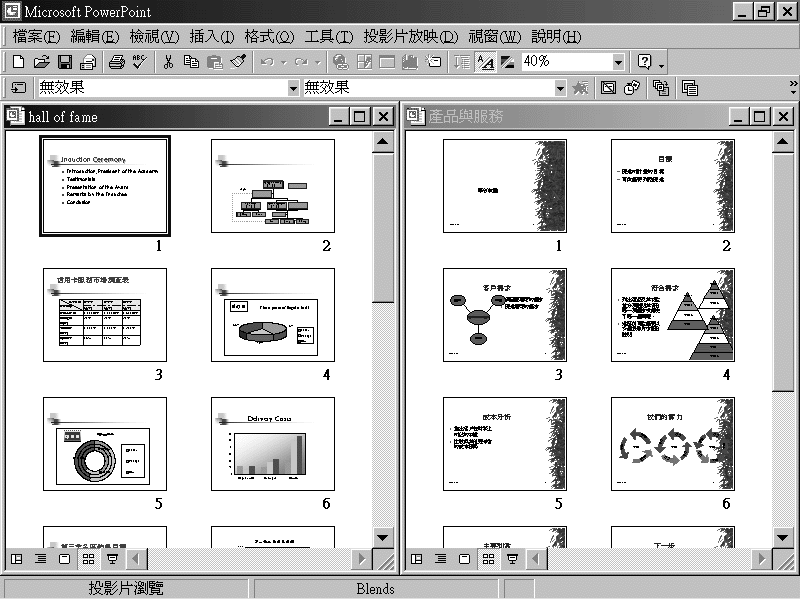Show more buttons on slide sorter toolbar

point(793,87)
